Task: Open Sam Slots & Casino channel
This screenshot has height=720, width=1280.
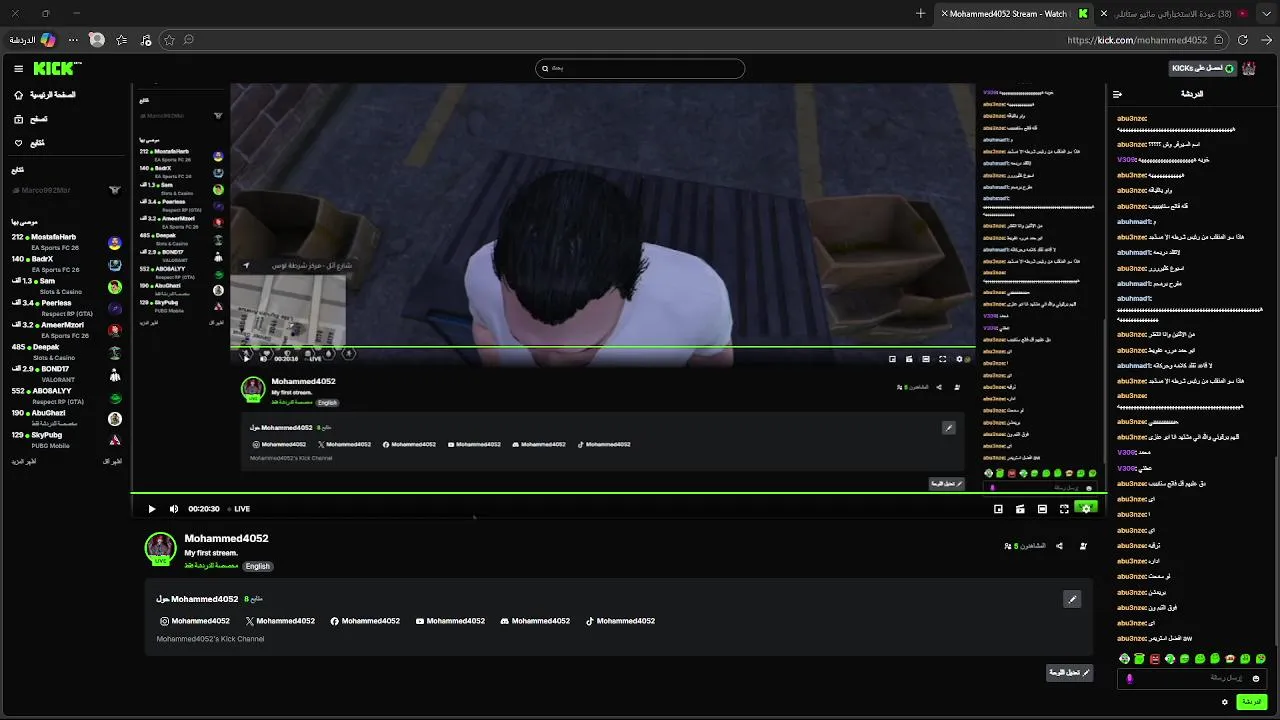Action: pyautogui.click(x=66, y=286)
